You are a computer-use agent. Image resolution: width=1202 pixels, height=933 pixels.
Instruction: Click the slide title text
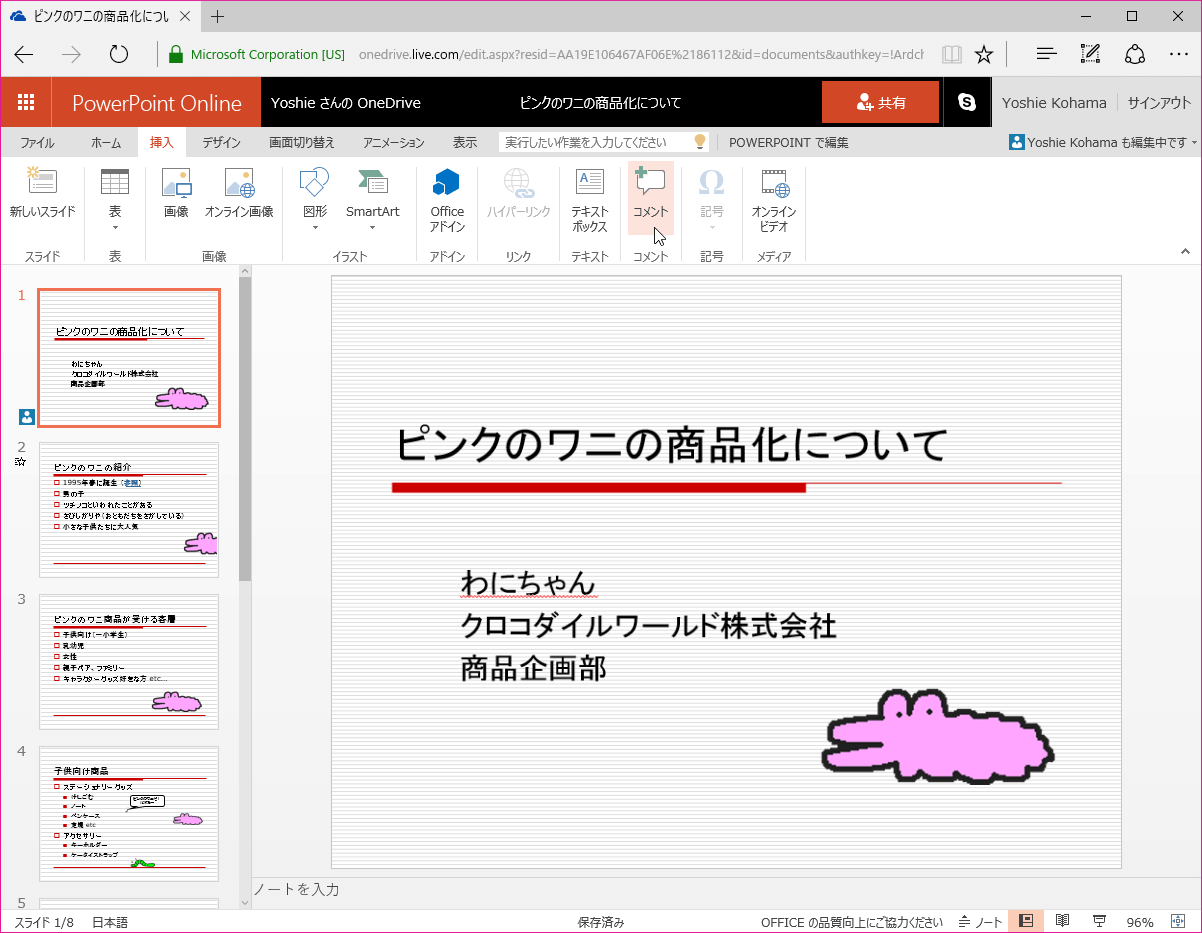pyautogui.click(x=671, y=444)
